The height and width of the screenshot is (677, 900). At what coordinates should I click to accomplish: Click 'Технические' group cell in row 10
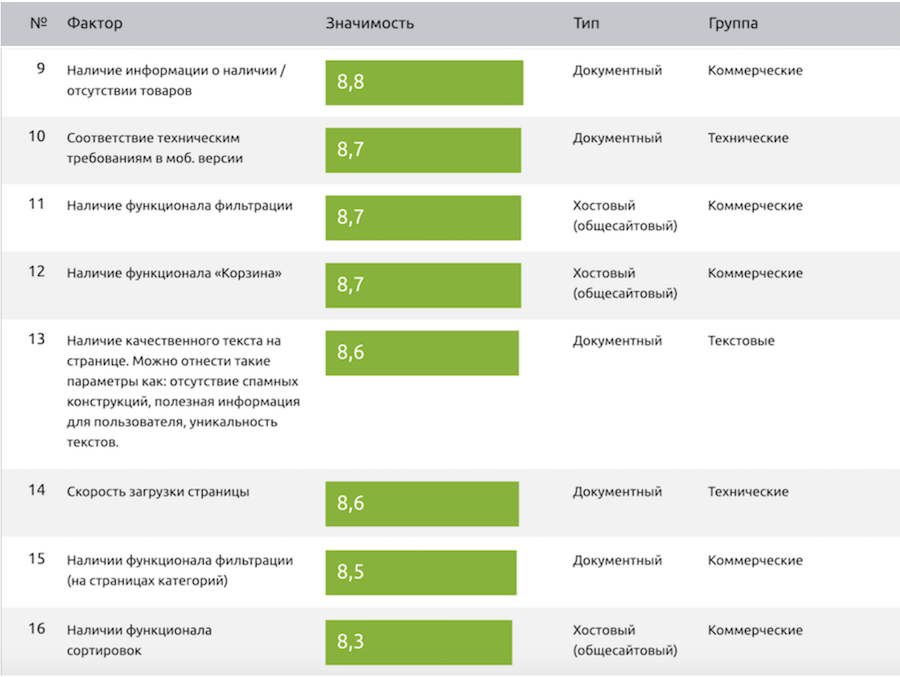(x=748, y=138)
